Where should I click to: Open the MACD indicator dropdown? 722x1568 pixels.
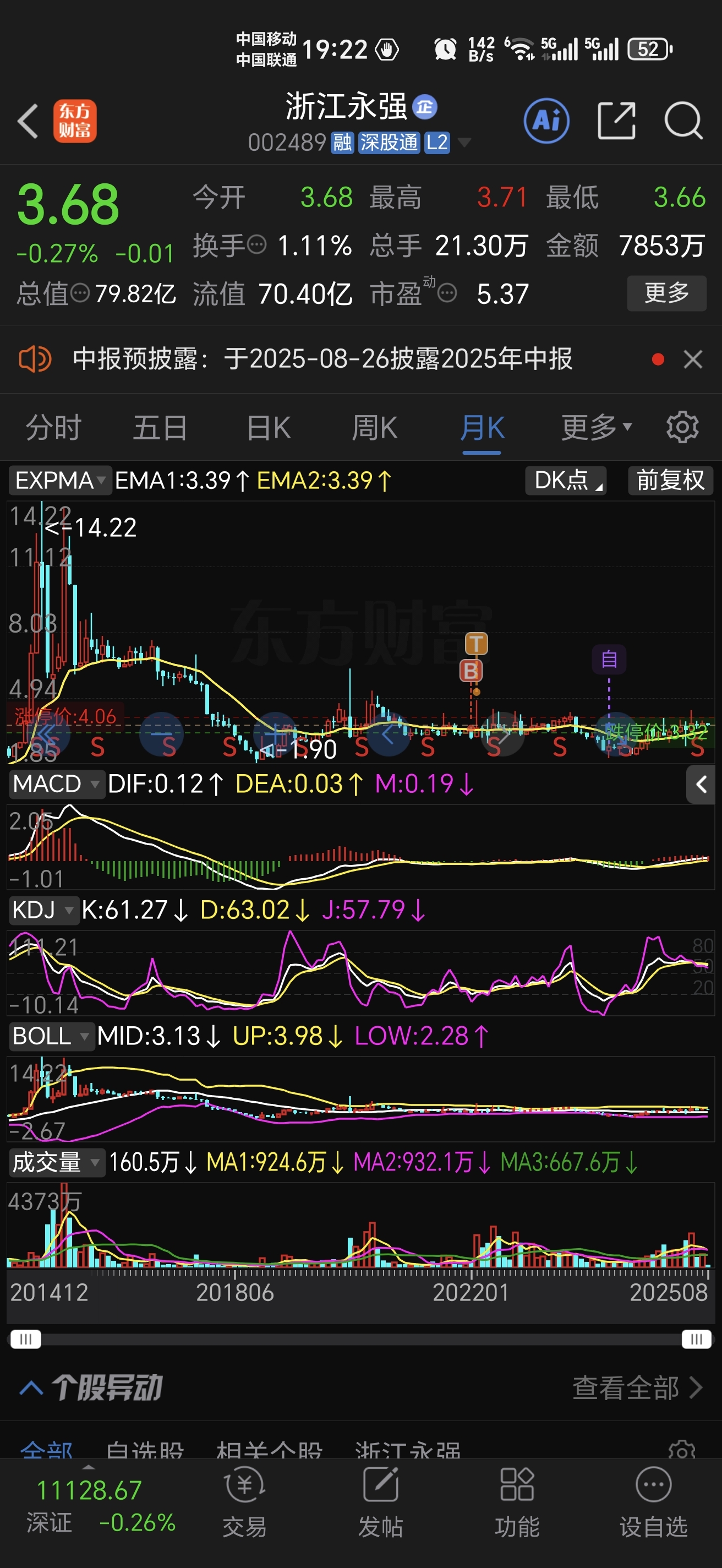coord(57,784)
